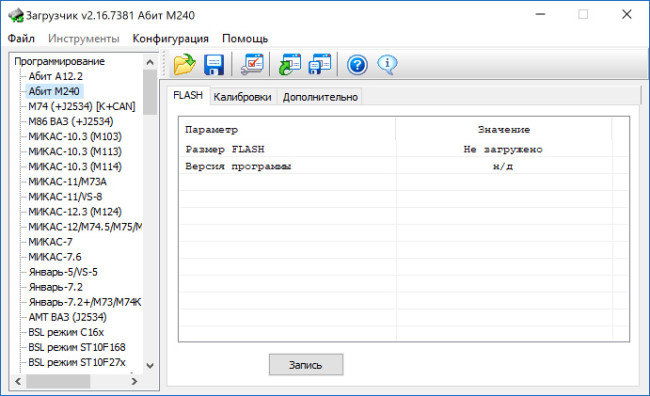
Task: Select Абит М240 in tree
Action: (54, 91)
